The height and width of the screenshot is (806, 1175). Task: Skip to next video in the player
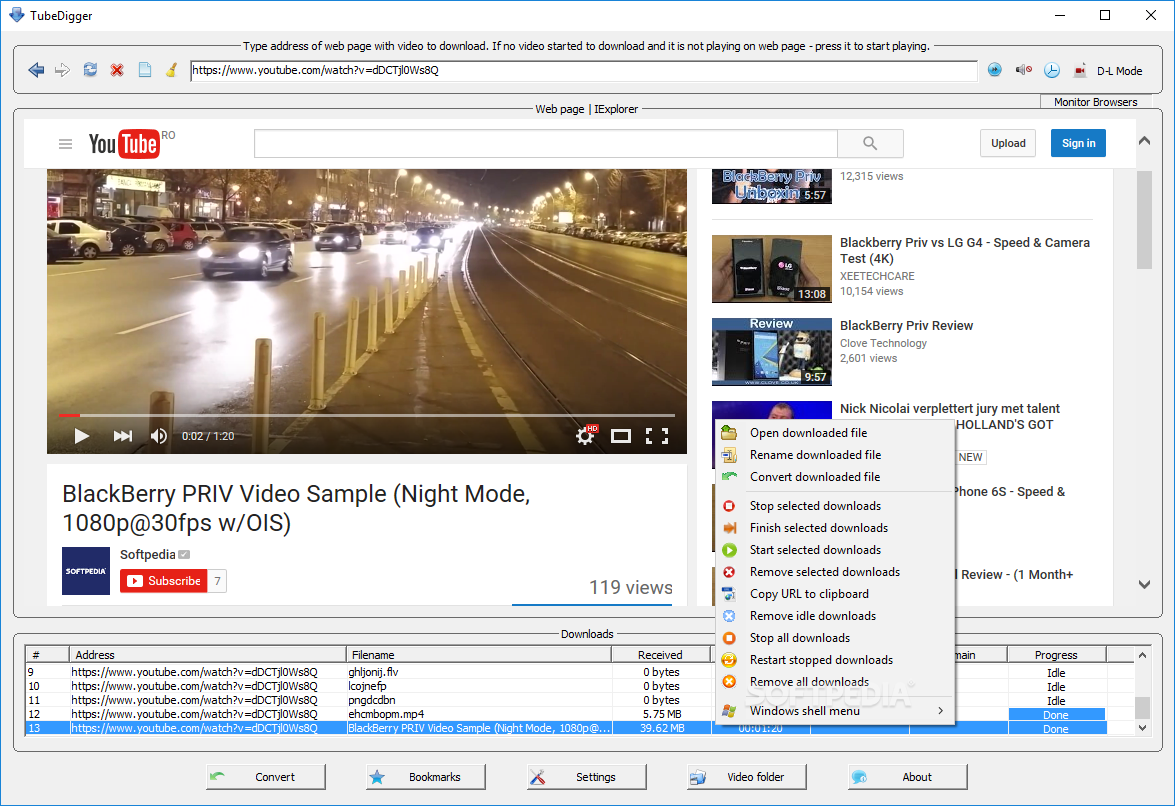pyautogui.click(x=122, y=436)
